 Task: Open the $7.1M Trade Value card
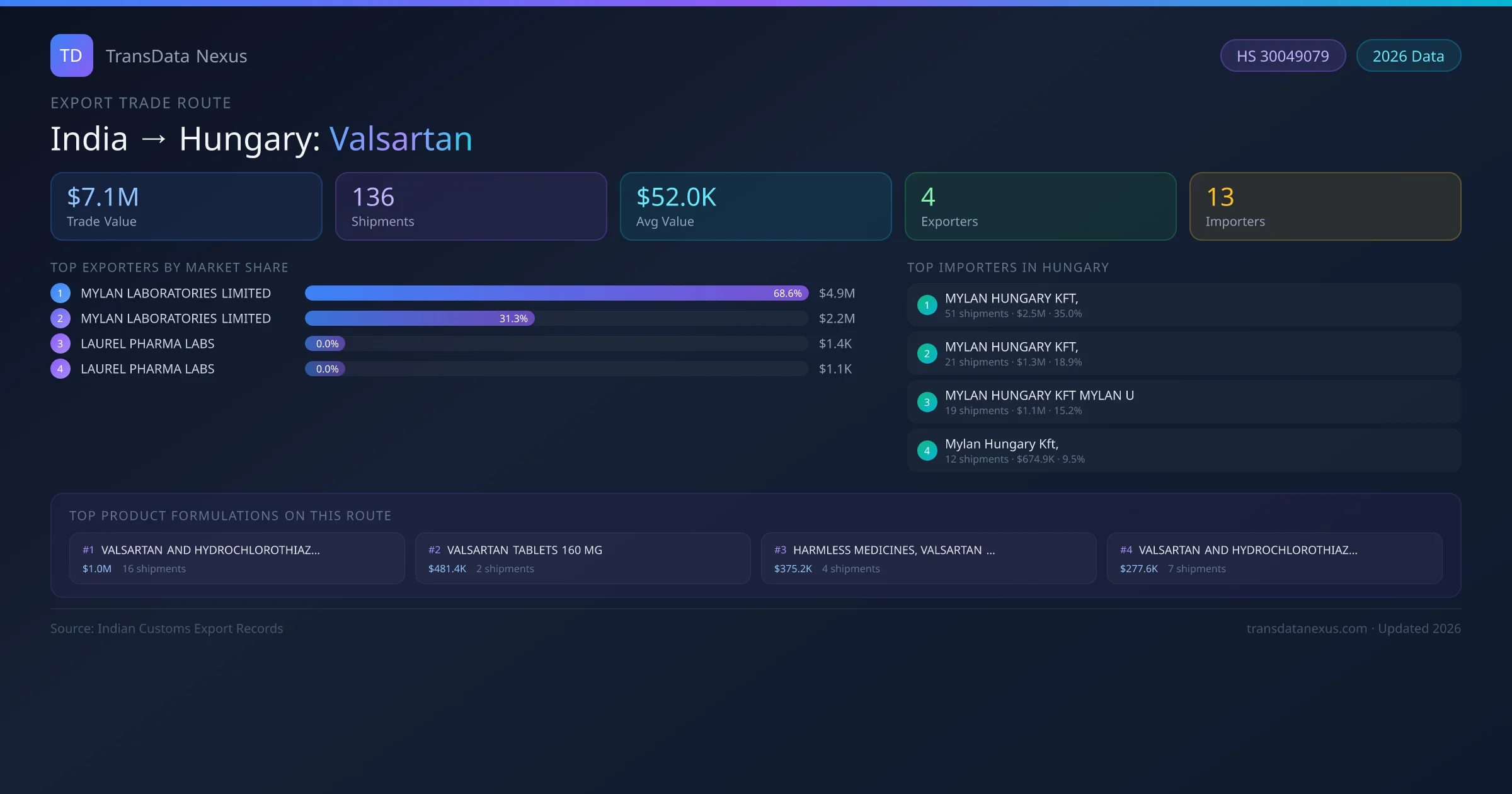[x=186, y=207]
